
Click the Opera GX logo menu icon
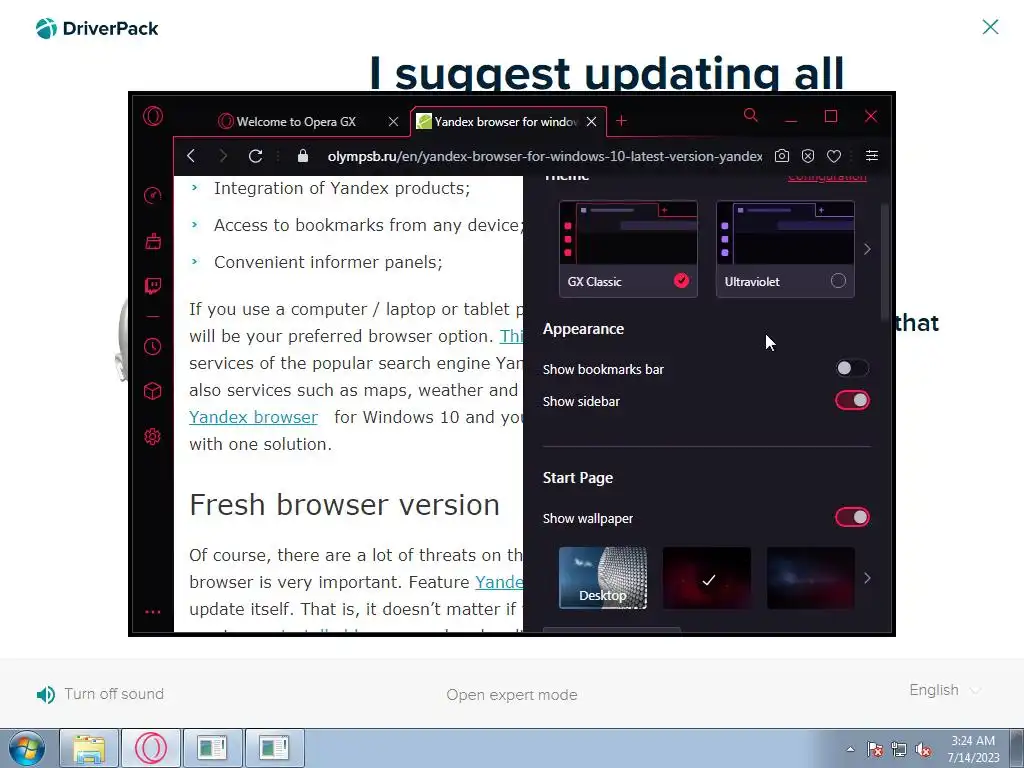click(x=153, y=116)
